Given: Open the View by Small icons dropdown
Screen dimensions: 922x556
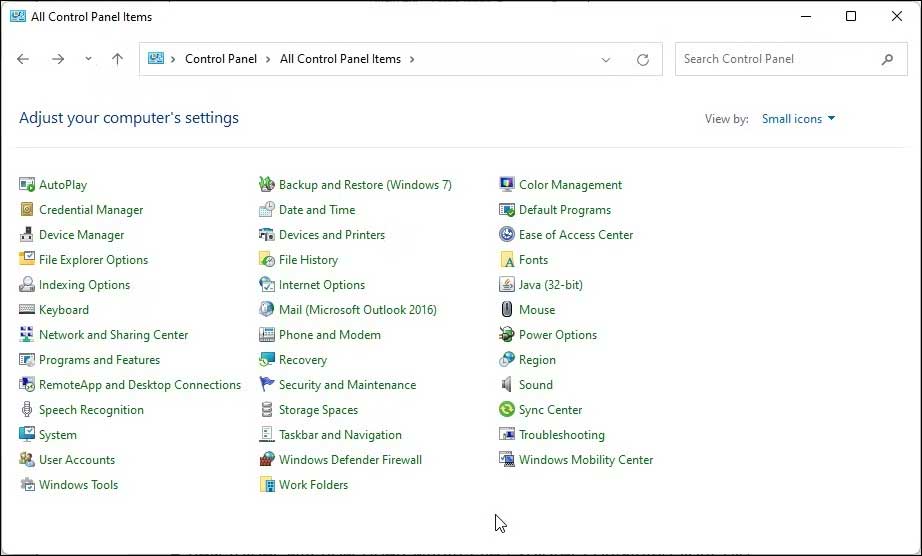Looking at the screenshot, I should (798, 119).
